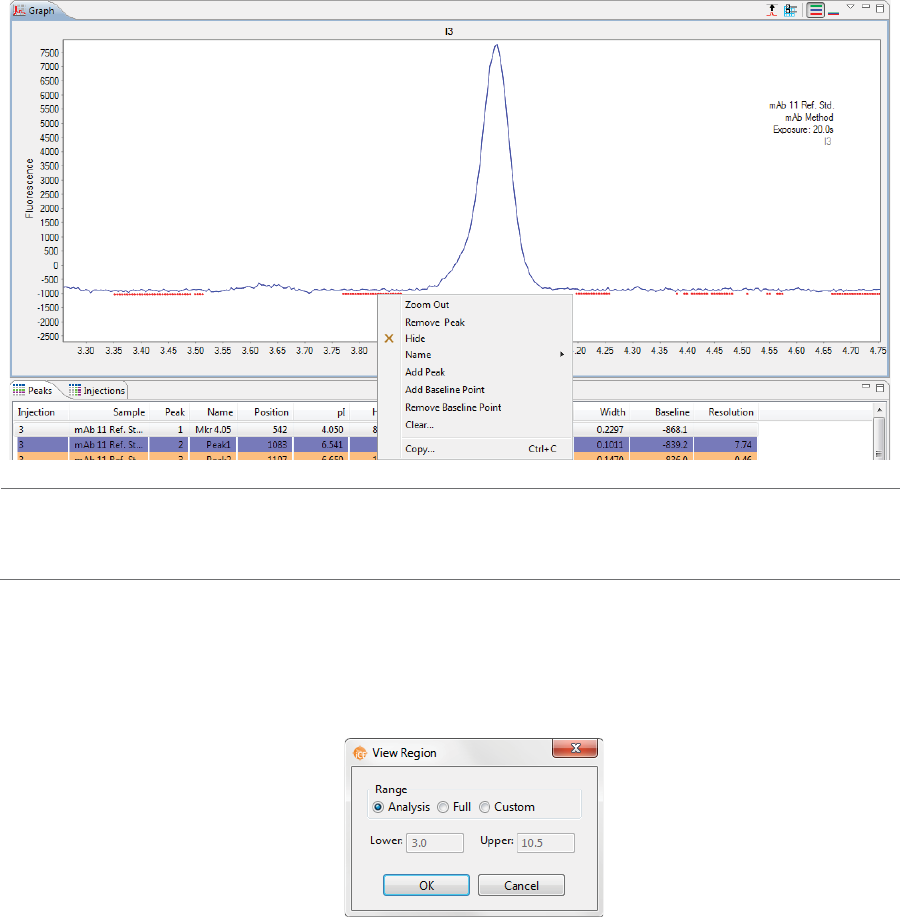Select the stacked traces view icon

point(815,10)
